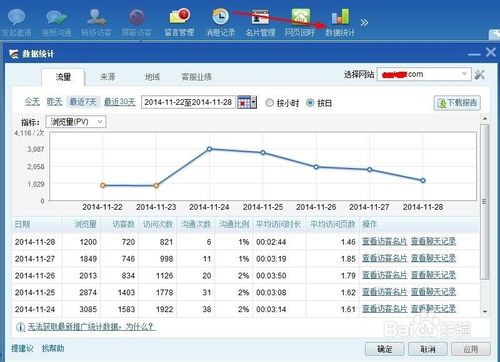Open the 名片管理 card management icon

(x=260, y=22)
